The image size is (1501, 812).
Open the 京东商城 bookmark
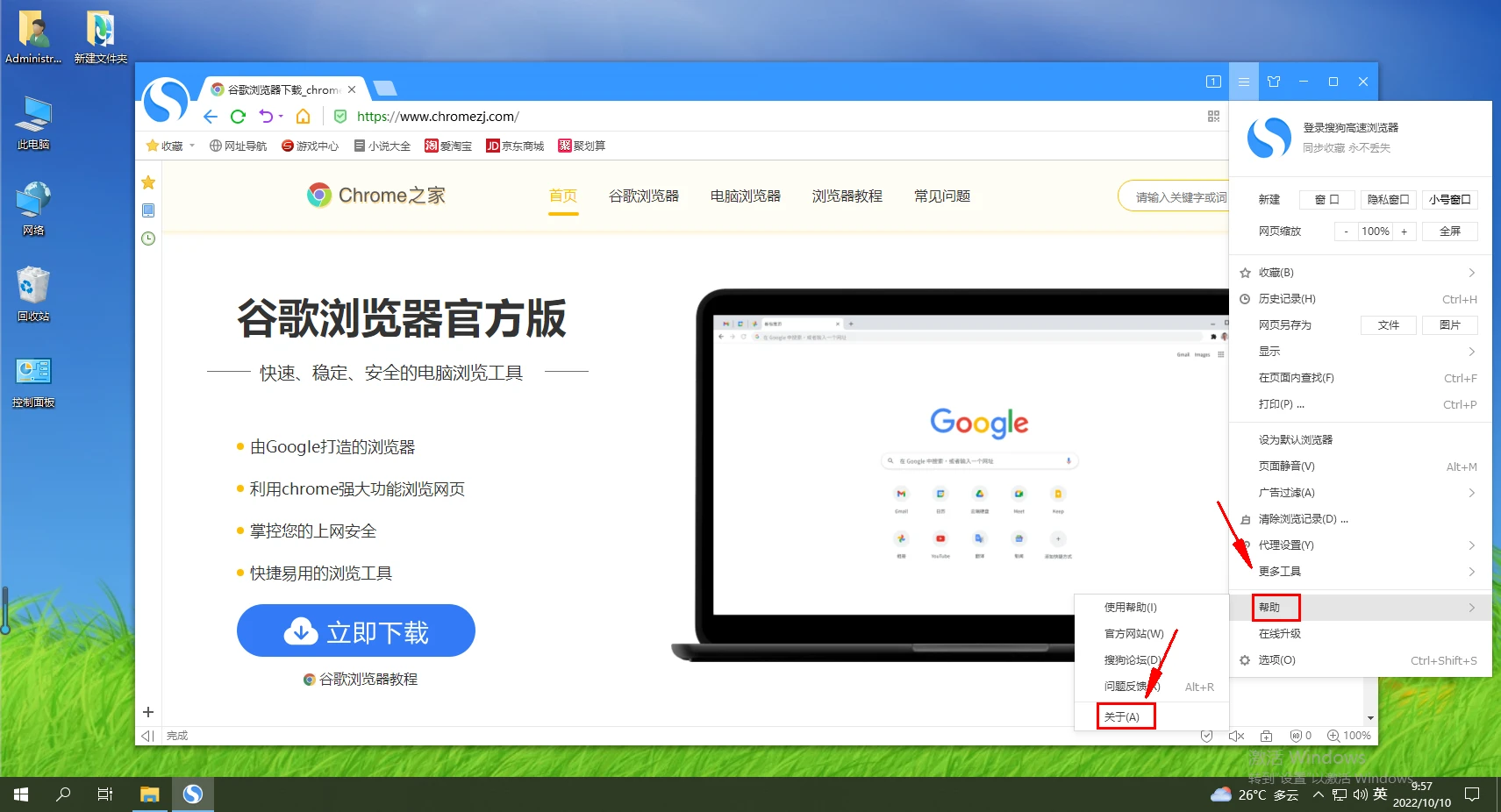coord(515,146)
